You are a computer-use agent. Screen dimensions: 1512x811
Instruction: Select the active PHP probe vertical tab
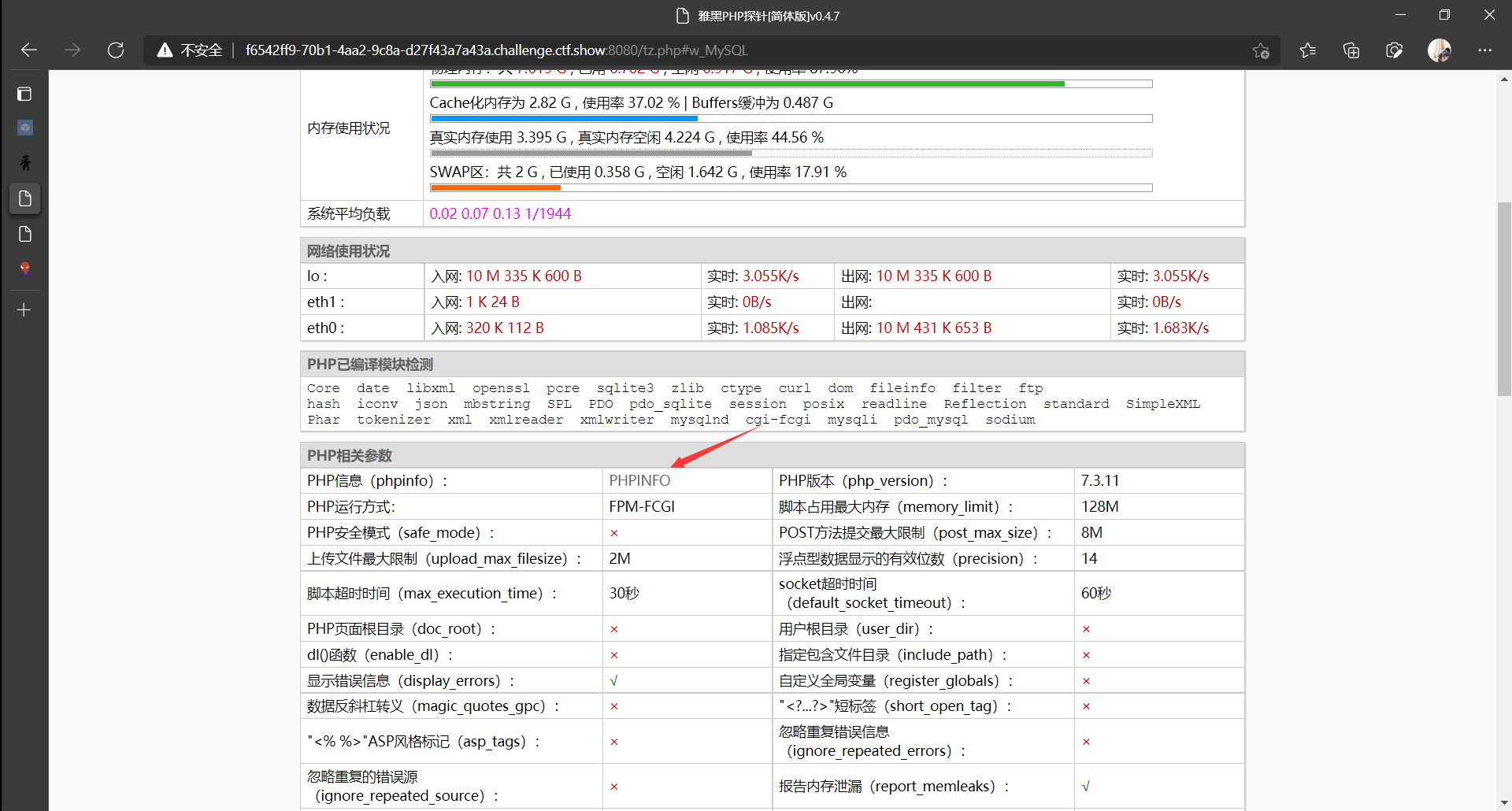(x=24, y=198)
